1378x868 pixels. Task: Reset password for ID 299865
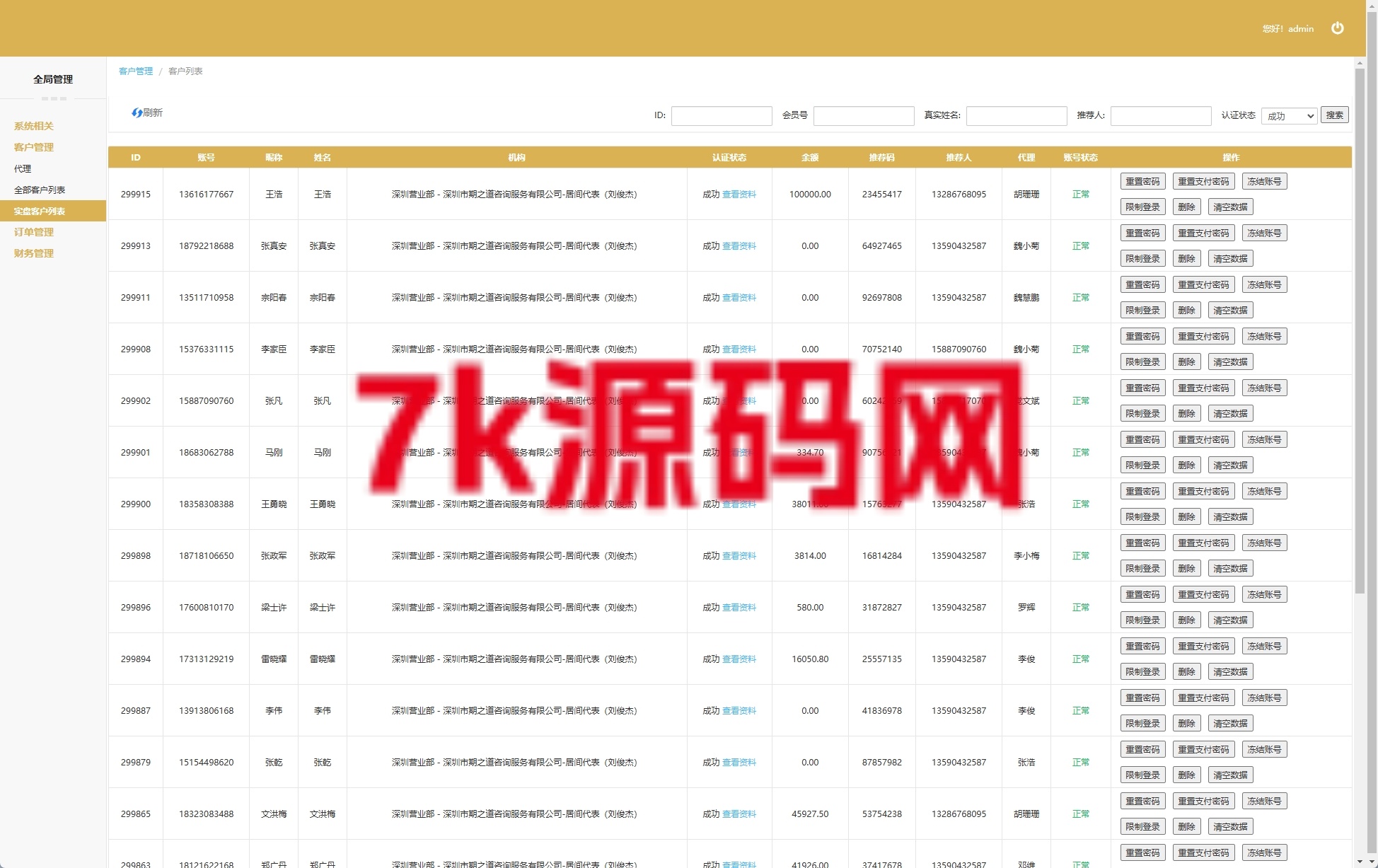(x=1142, y=801)
